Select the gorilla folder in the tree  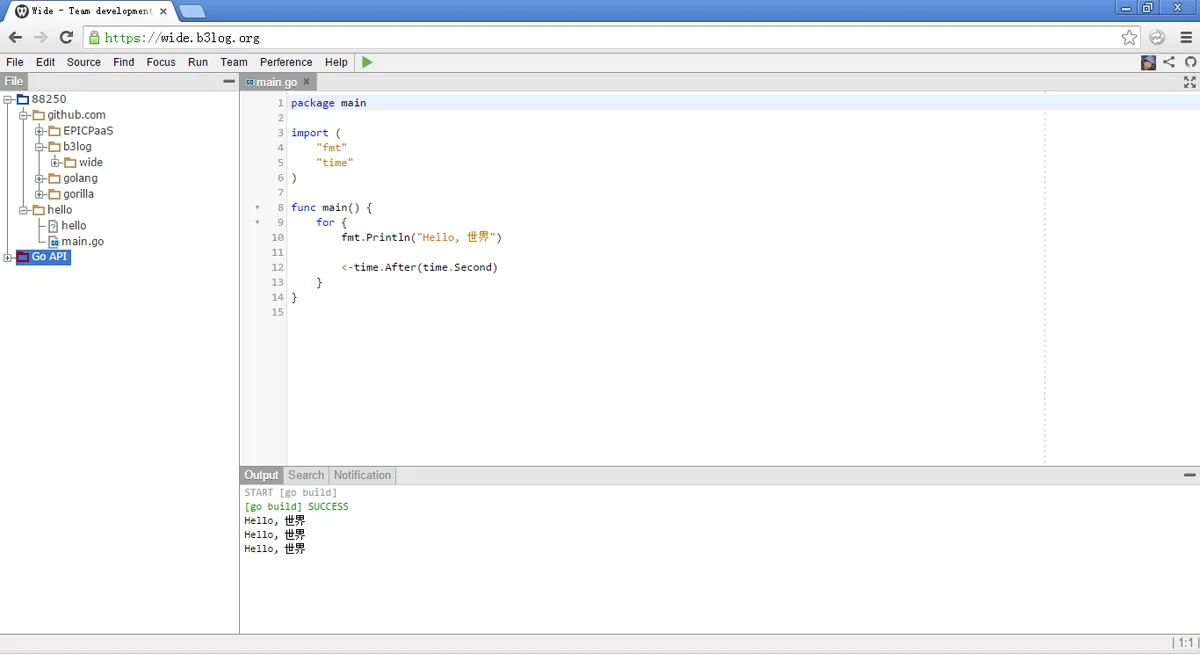point(78,194)
